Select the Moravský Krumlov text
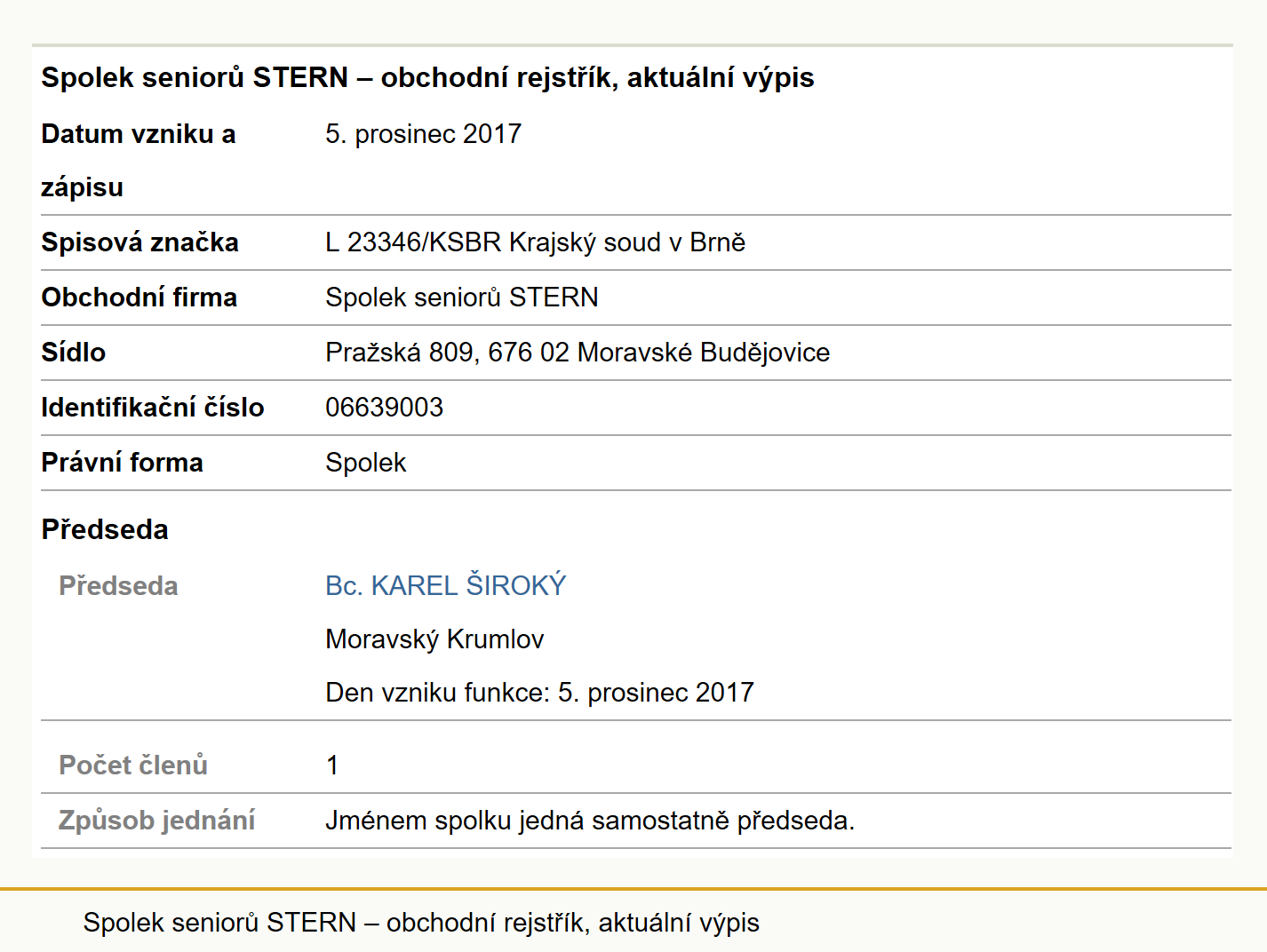 coord(434,639)
